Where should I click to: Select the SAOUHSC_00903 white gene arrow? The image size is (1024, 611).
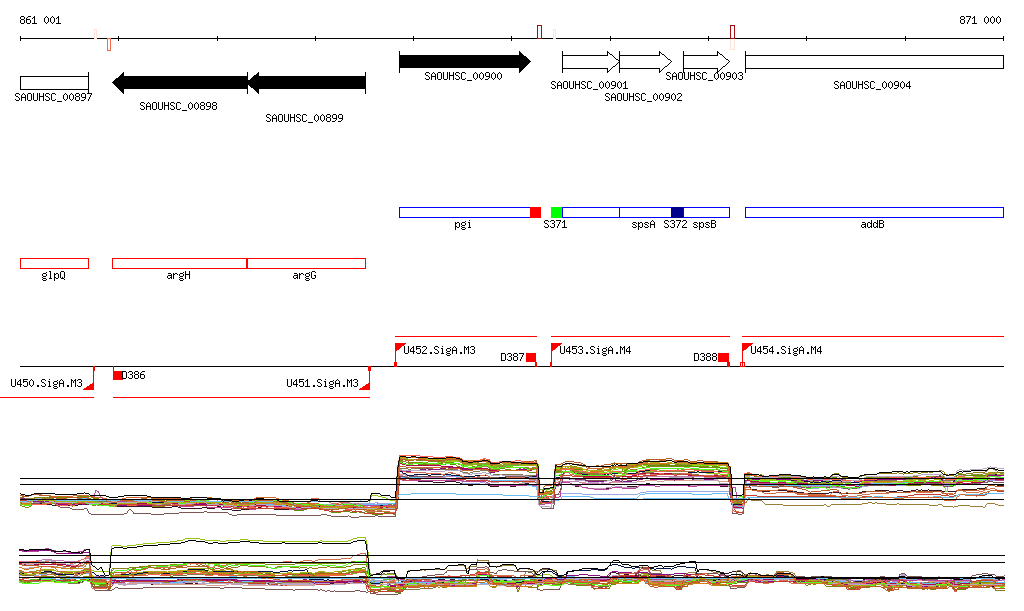tap(707, 62)
